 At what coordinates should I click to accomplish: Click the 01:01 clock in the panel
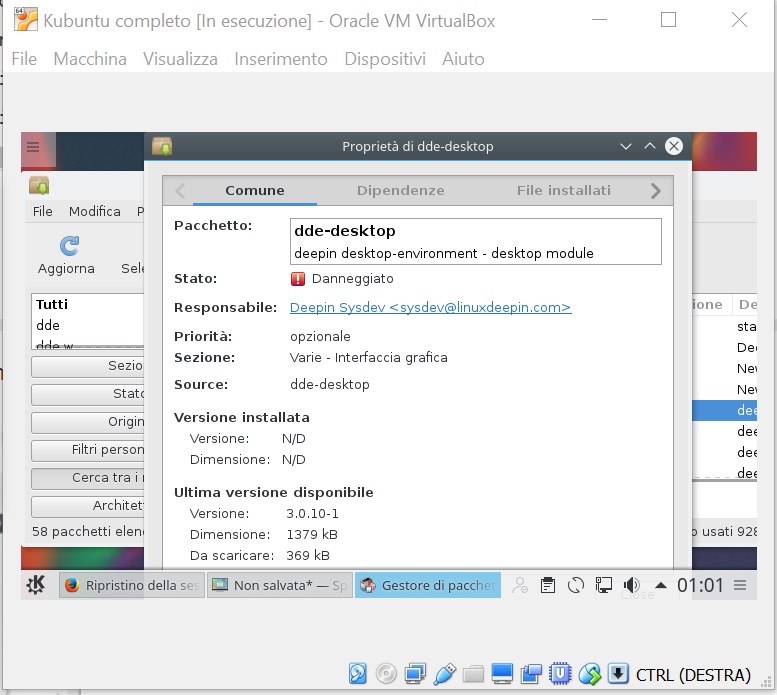click(x=700, y=586)
